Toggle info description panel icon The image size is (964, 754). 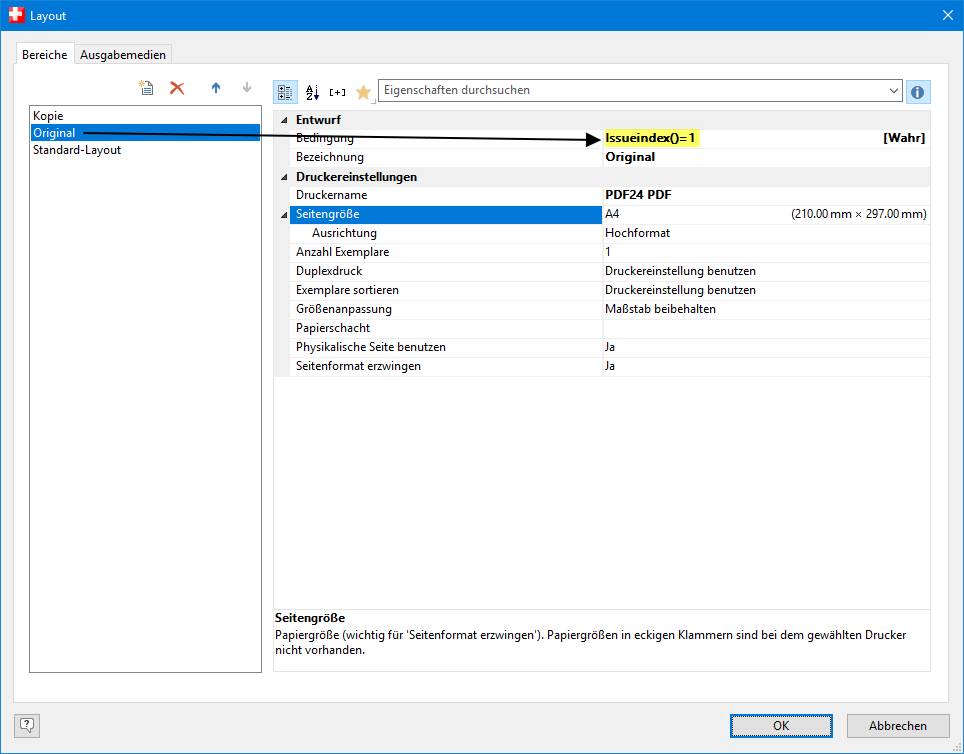tap(917, 92)
